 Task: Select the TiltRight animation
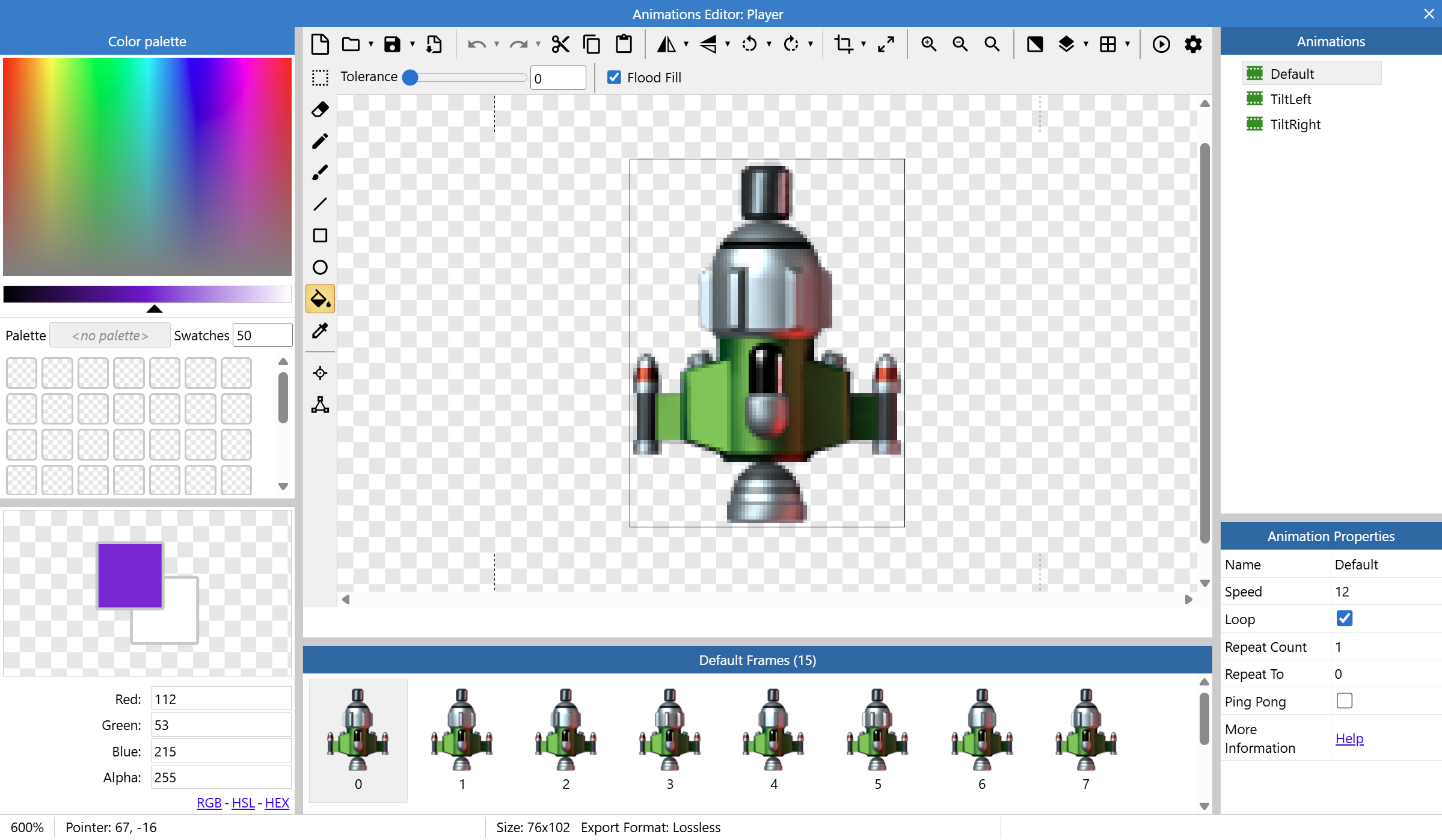[1295, 124]
